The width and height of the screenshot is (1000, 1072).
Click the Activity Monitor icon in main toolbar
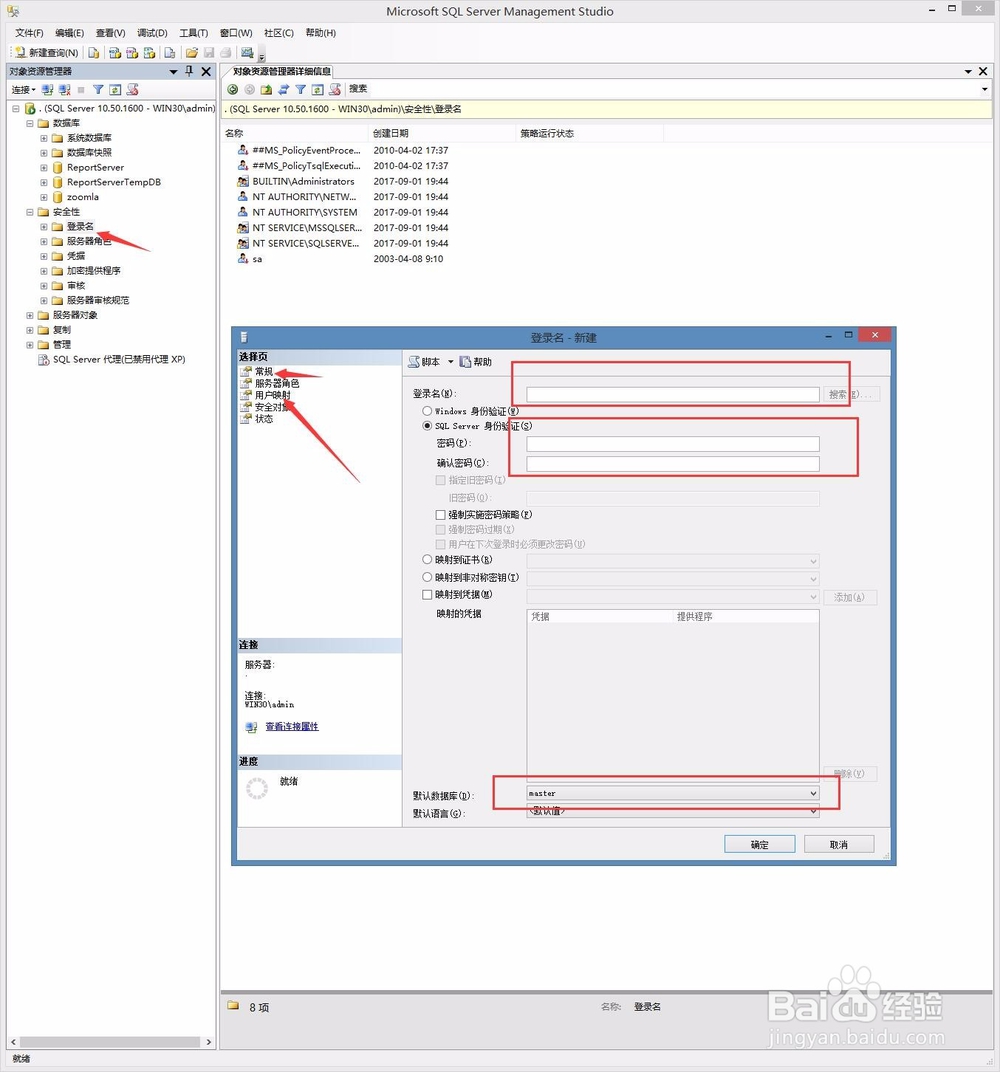[247, 53]
